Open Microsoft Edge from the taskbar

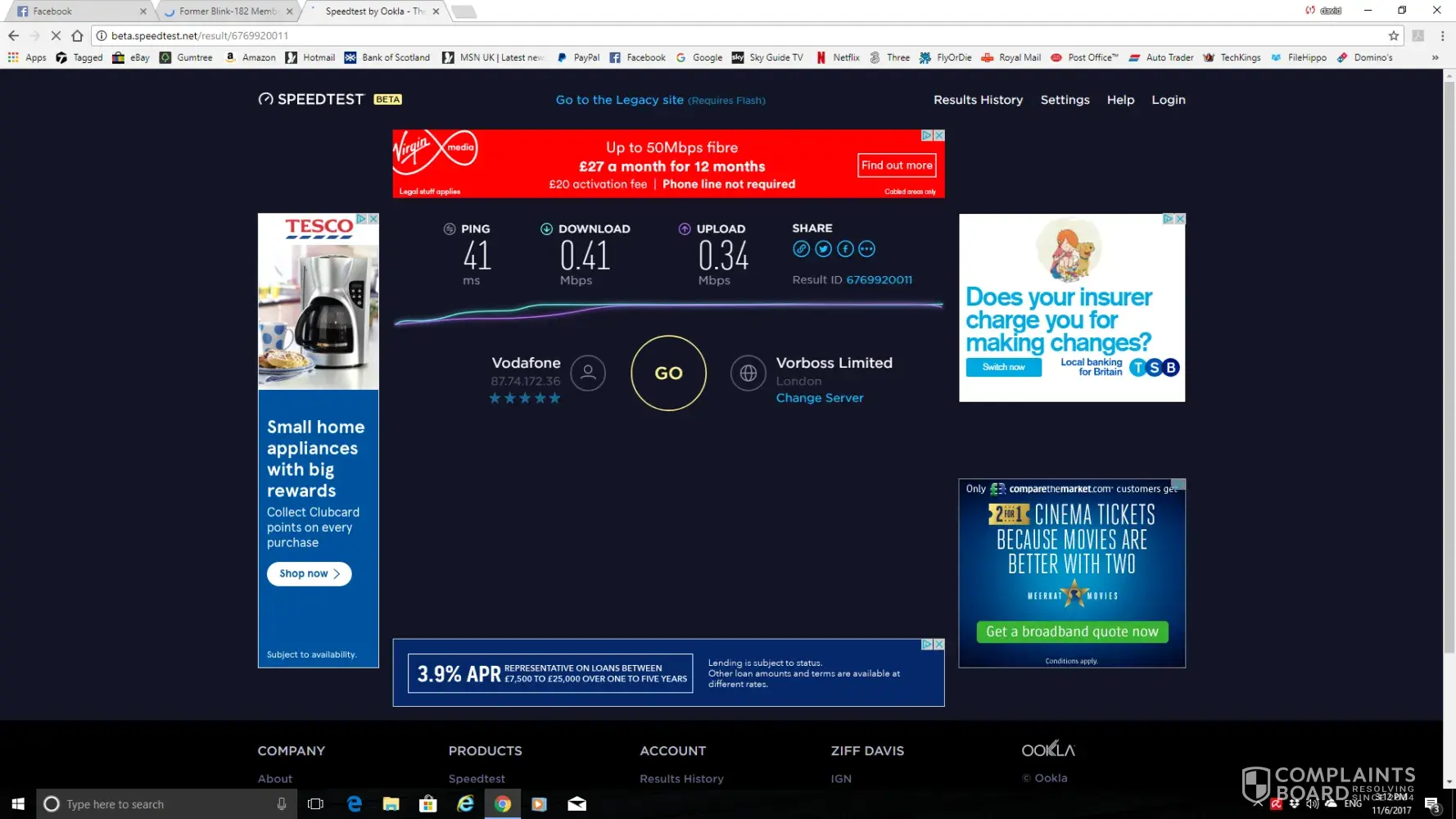coord(354,804)
